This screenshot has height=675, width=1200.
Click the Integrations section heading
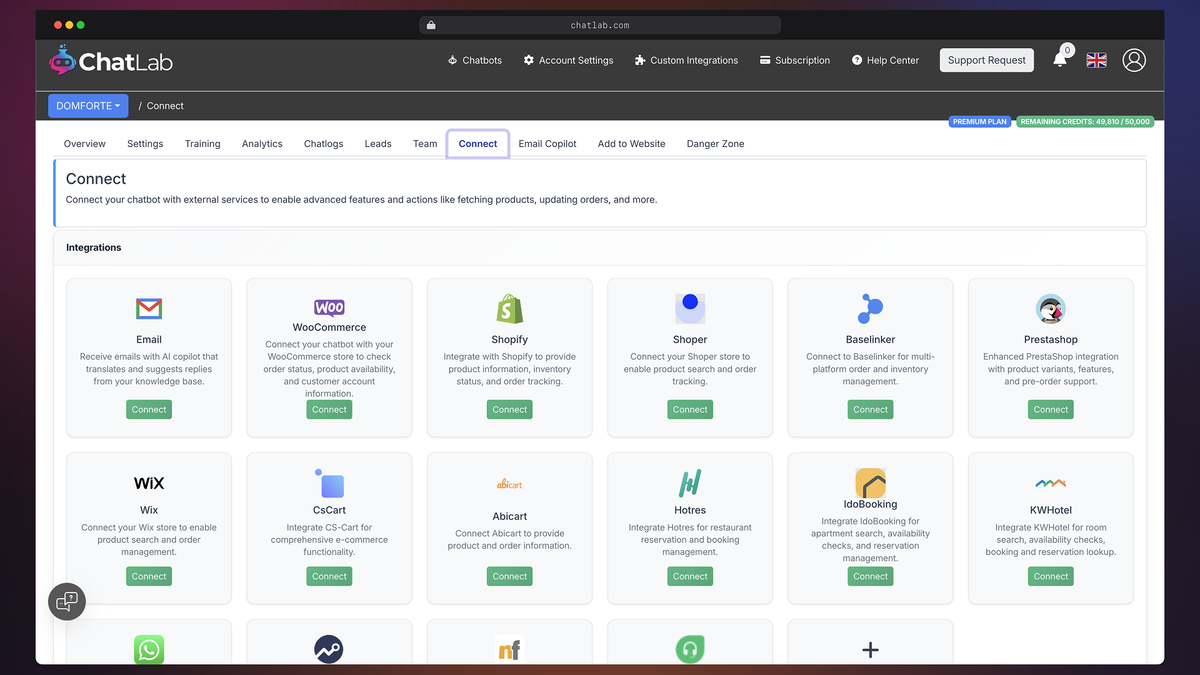point(94,247)
